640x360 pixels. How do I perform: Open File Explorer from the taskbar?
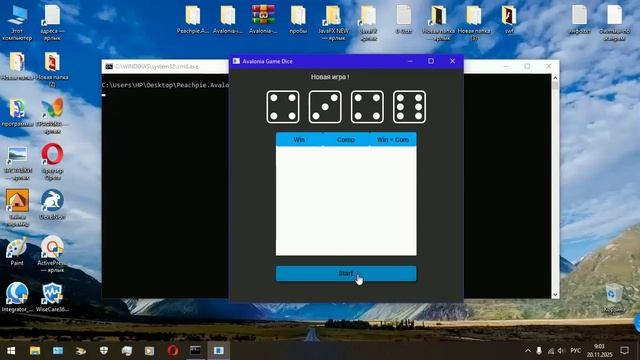pyautogui.click(x=35, y=351)
